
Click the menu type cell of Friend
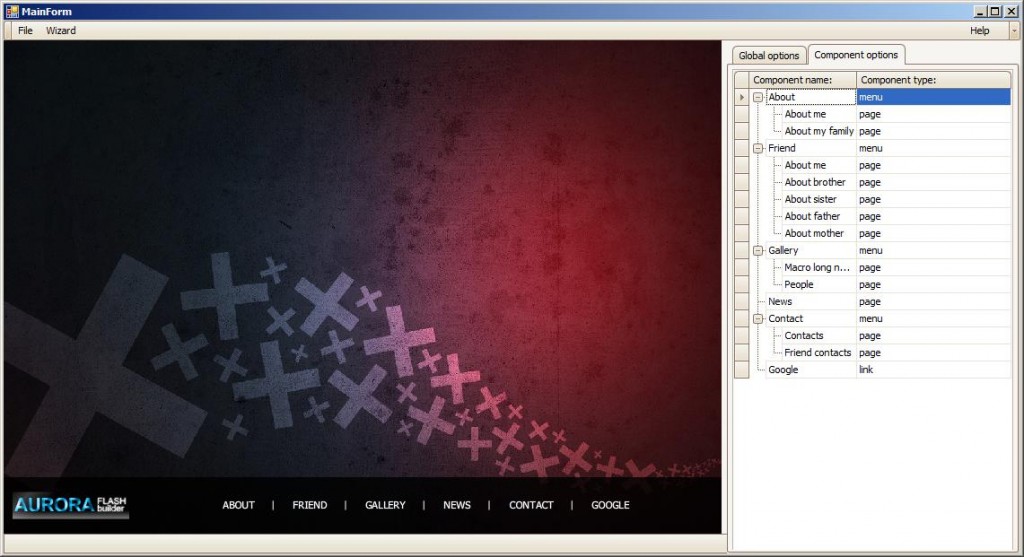(933, 148)
